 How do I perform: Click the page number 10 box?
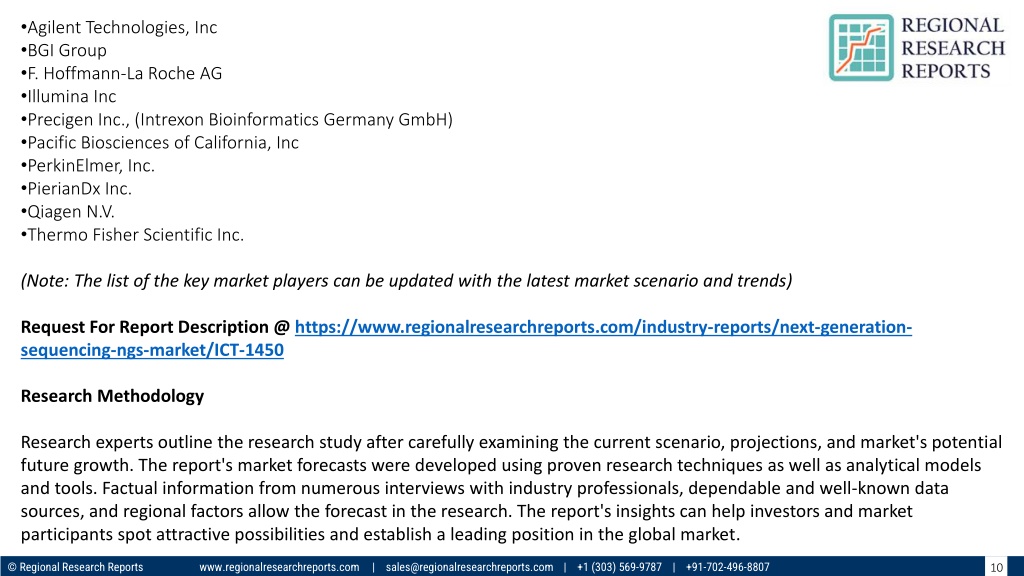click(996, 567)
